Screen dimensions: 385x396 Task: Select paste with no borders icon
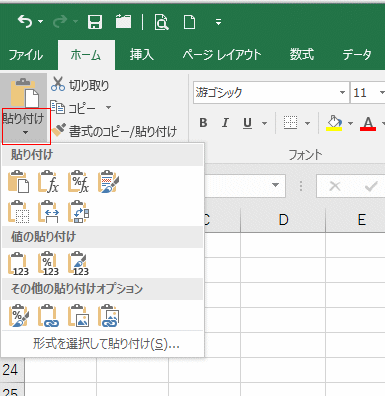coord(18,211)
